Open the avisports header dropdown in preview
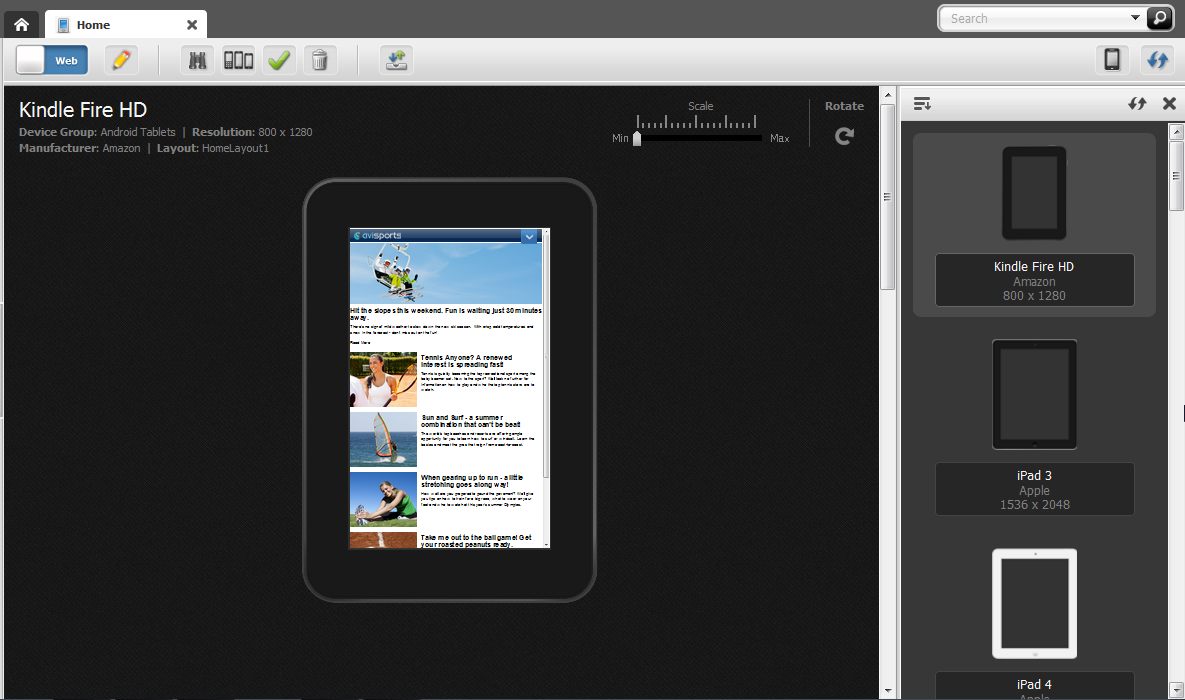Screen dimensions: 1185x700 [x=530, y=237]
